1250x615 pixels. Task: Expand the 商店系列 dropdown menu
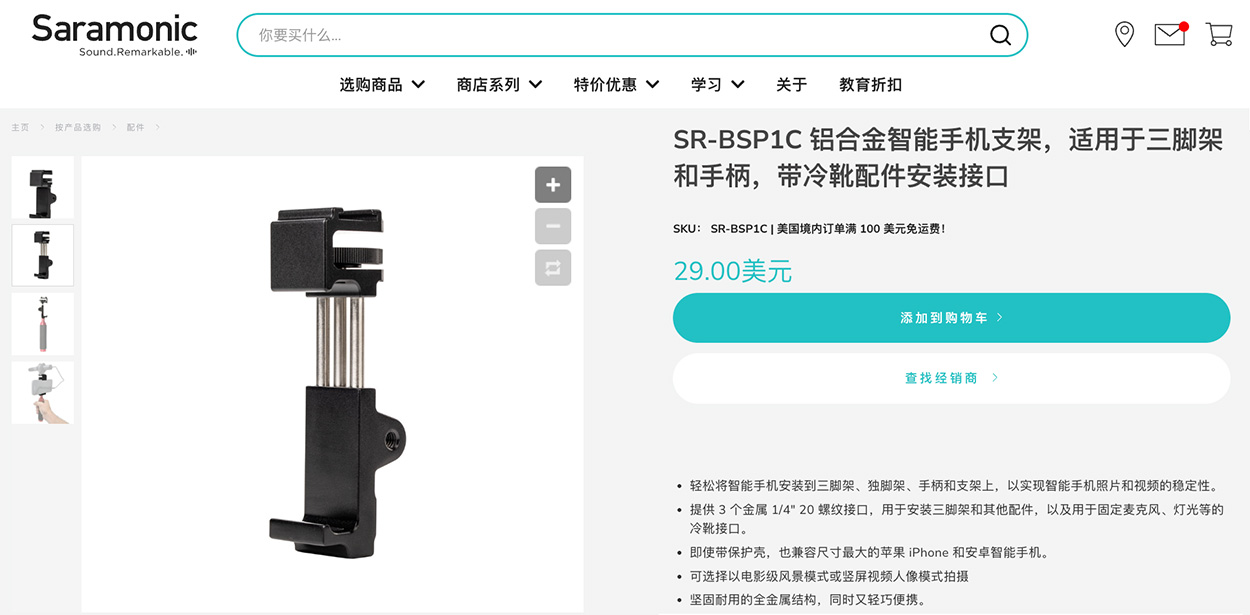(499, 85)
